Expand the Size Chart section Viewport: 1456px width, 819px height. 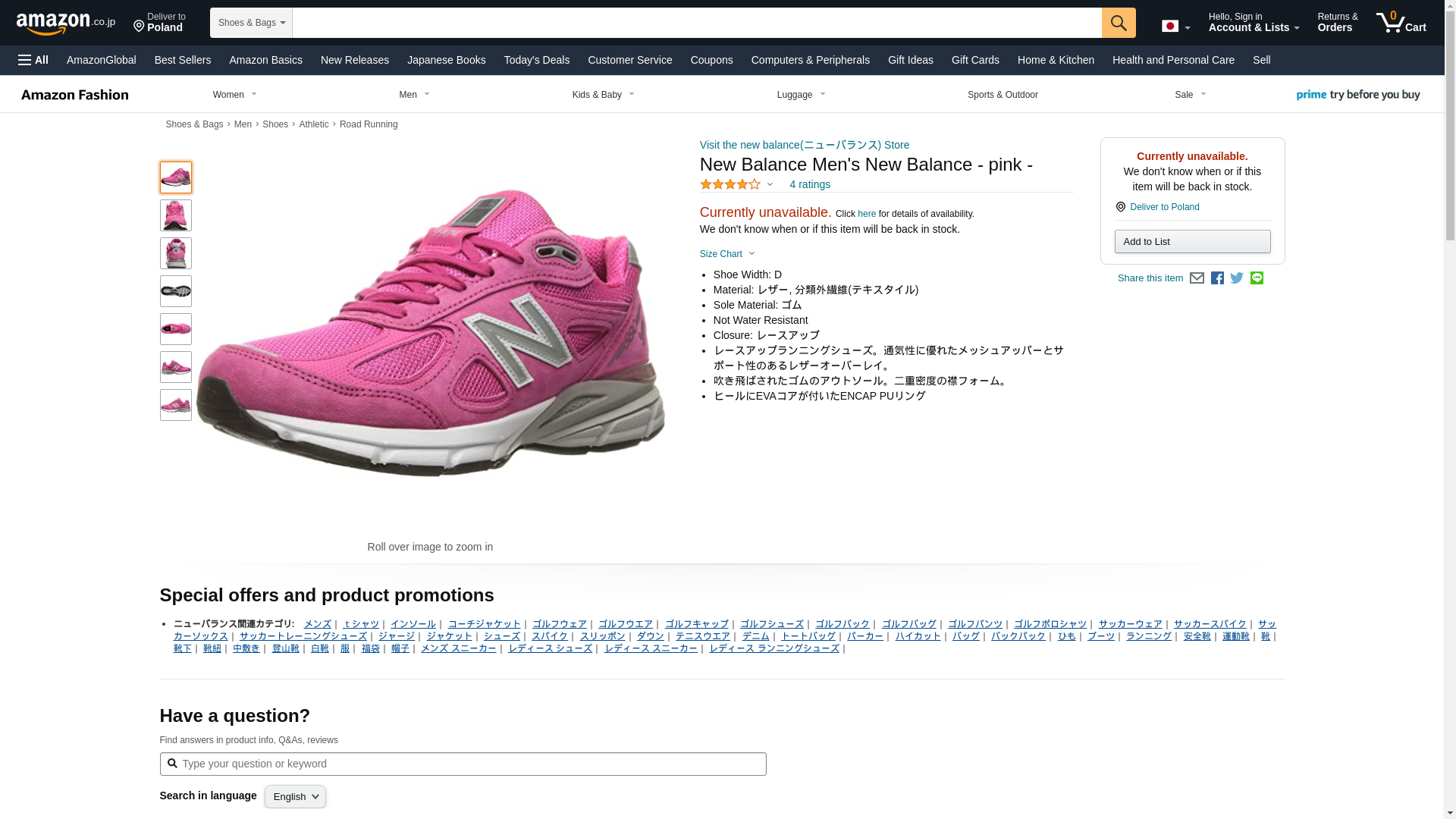pos(726,254)
